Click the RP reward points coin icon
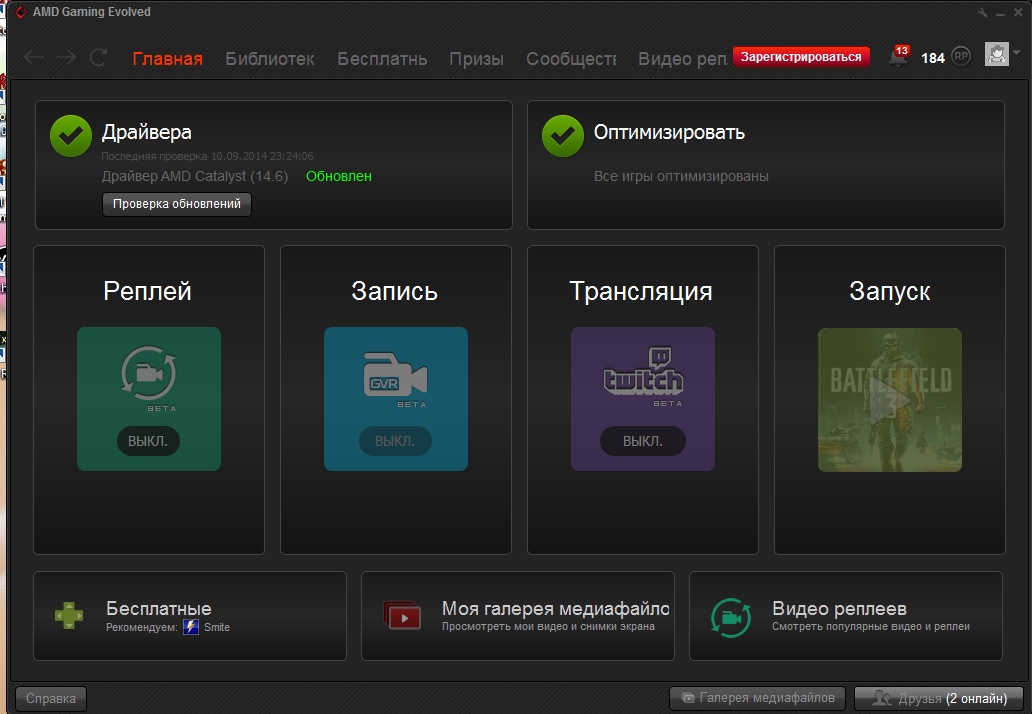This screenshot has height=714, width=1032. point(961,57)
